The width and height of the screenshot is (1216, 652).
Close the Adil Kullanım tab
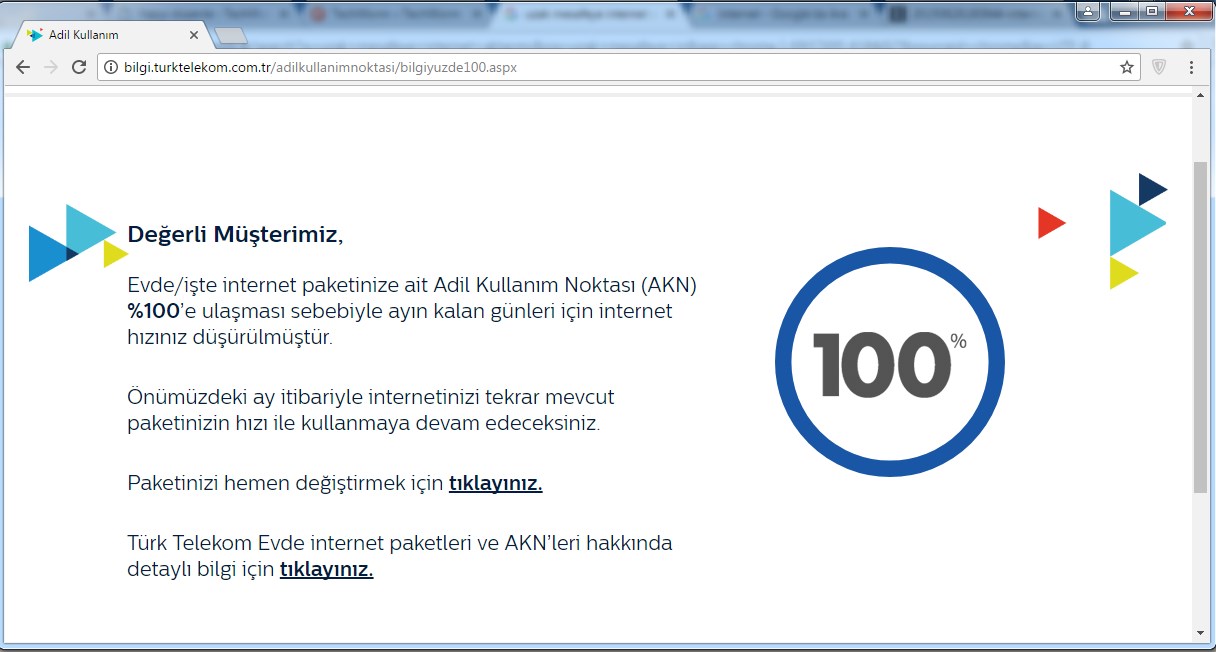click(193, 35)
